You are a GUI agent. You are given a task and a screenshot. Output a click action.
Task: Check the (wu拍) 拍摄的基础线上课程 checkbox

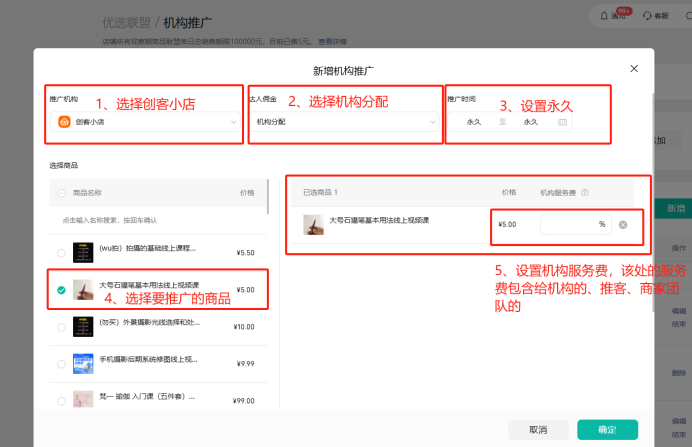tap(62, 253)
